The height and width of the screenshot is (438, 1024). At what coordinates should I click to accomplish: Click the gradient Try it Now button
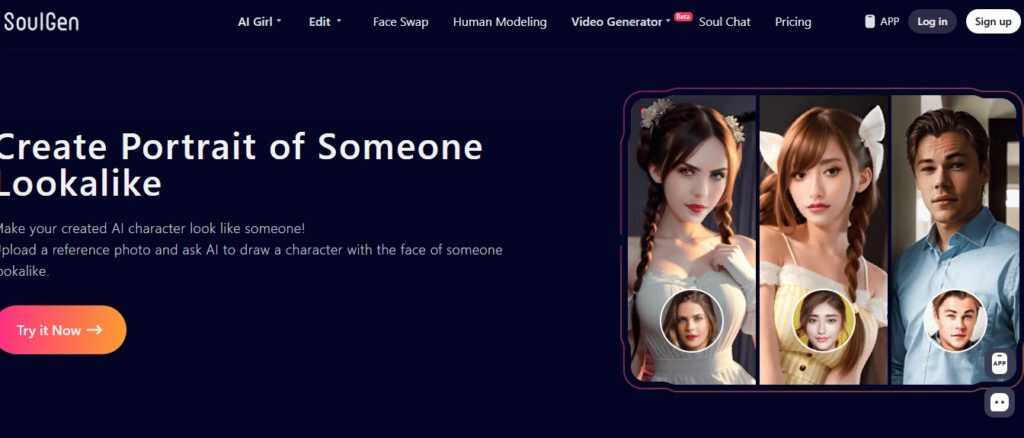(61, 330)
